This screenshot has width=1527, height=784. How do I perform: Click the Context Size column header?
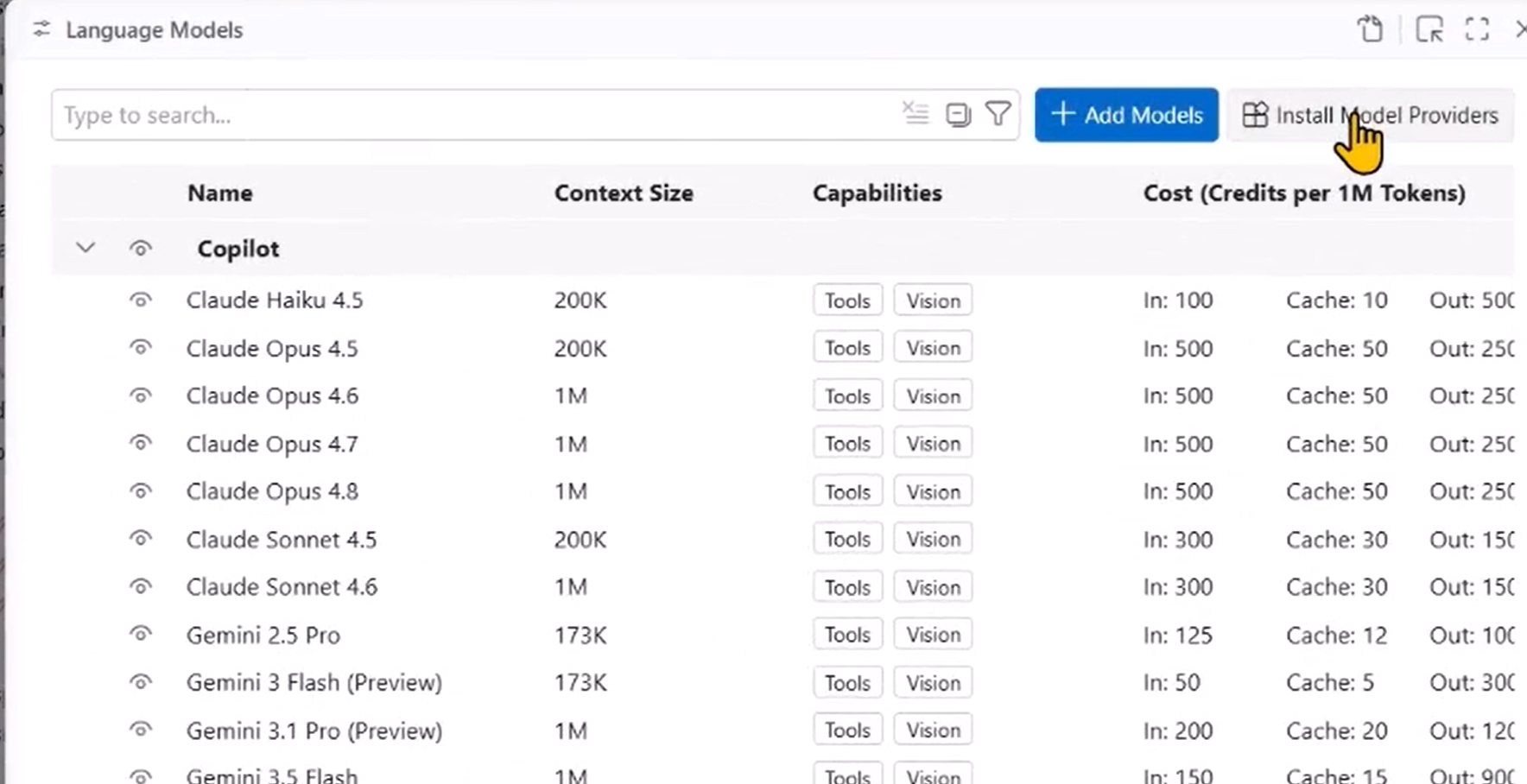624,193
